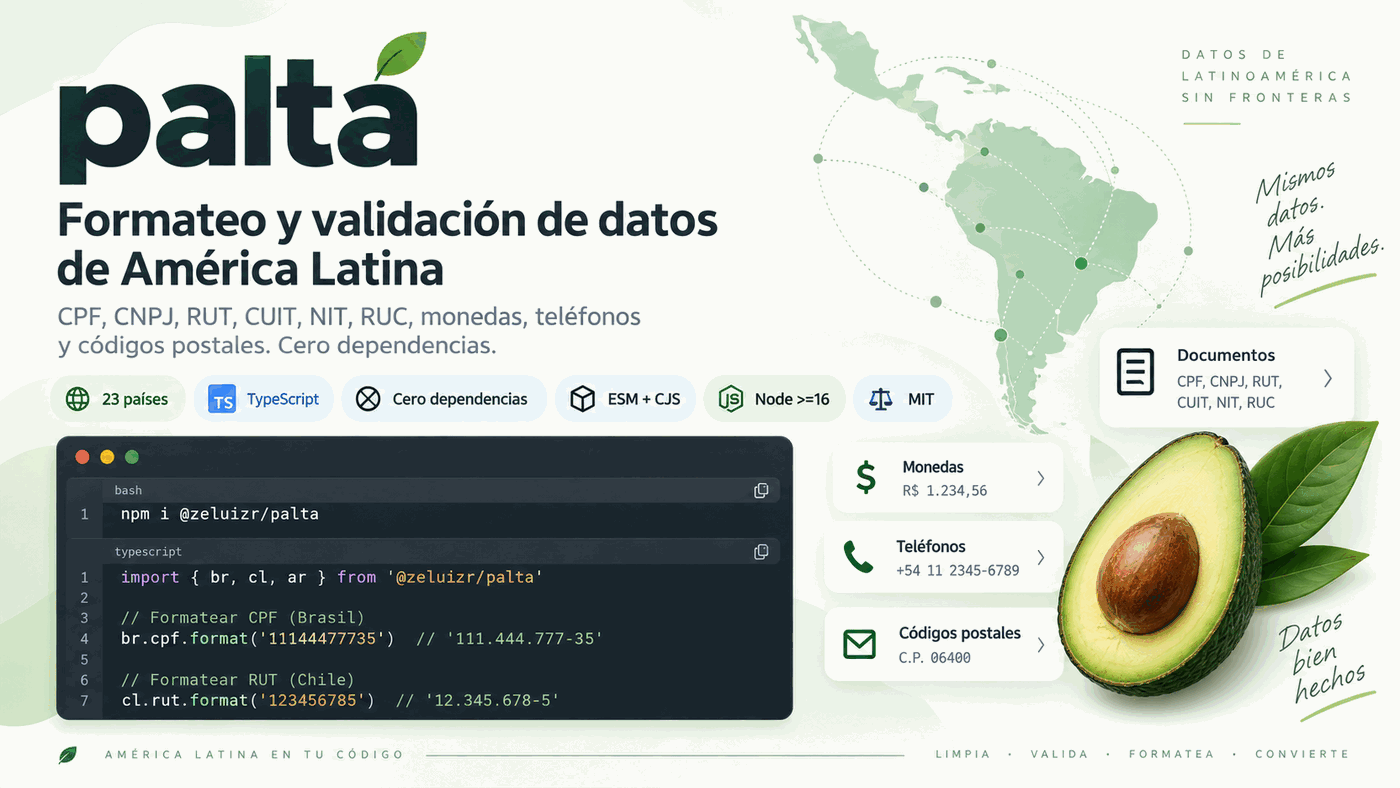Copy the typescript code snippet
This screenshot has height=788, width=1400.
[x=761, y=551]
